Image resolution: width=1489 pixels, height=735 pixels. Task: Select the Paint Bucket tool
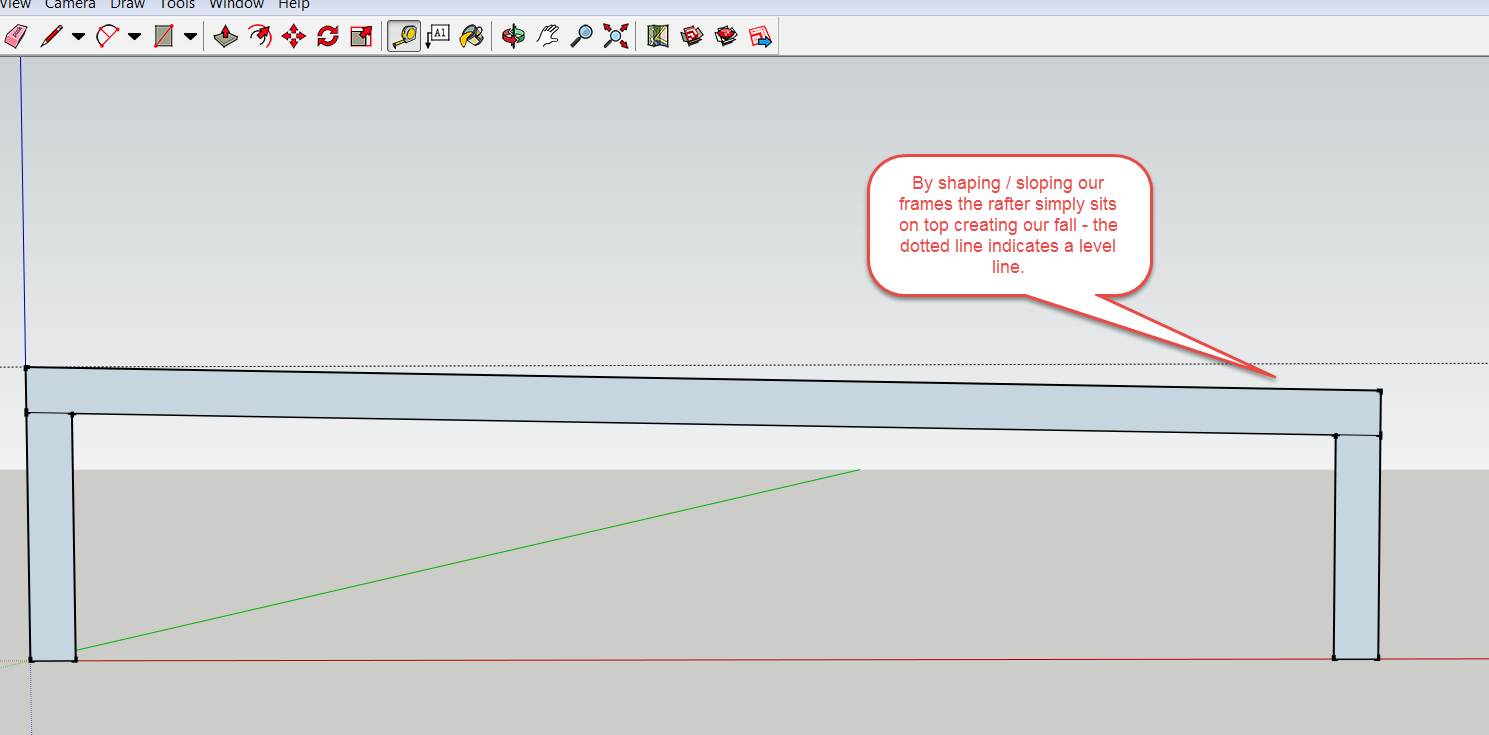pos(471,37)
